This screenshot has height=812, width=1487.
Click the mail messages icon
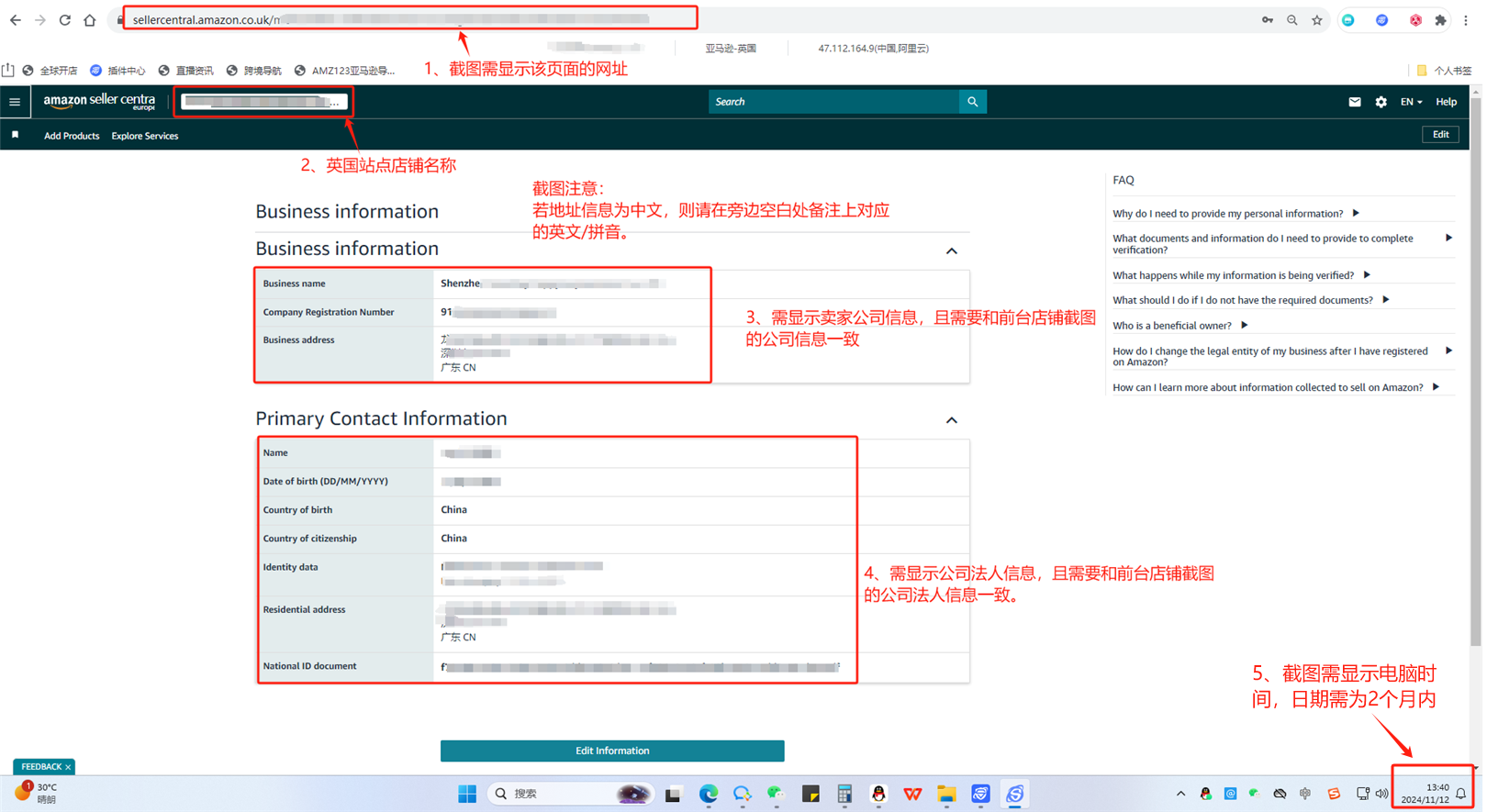(x=1354, y=102)
